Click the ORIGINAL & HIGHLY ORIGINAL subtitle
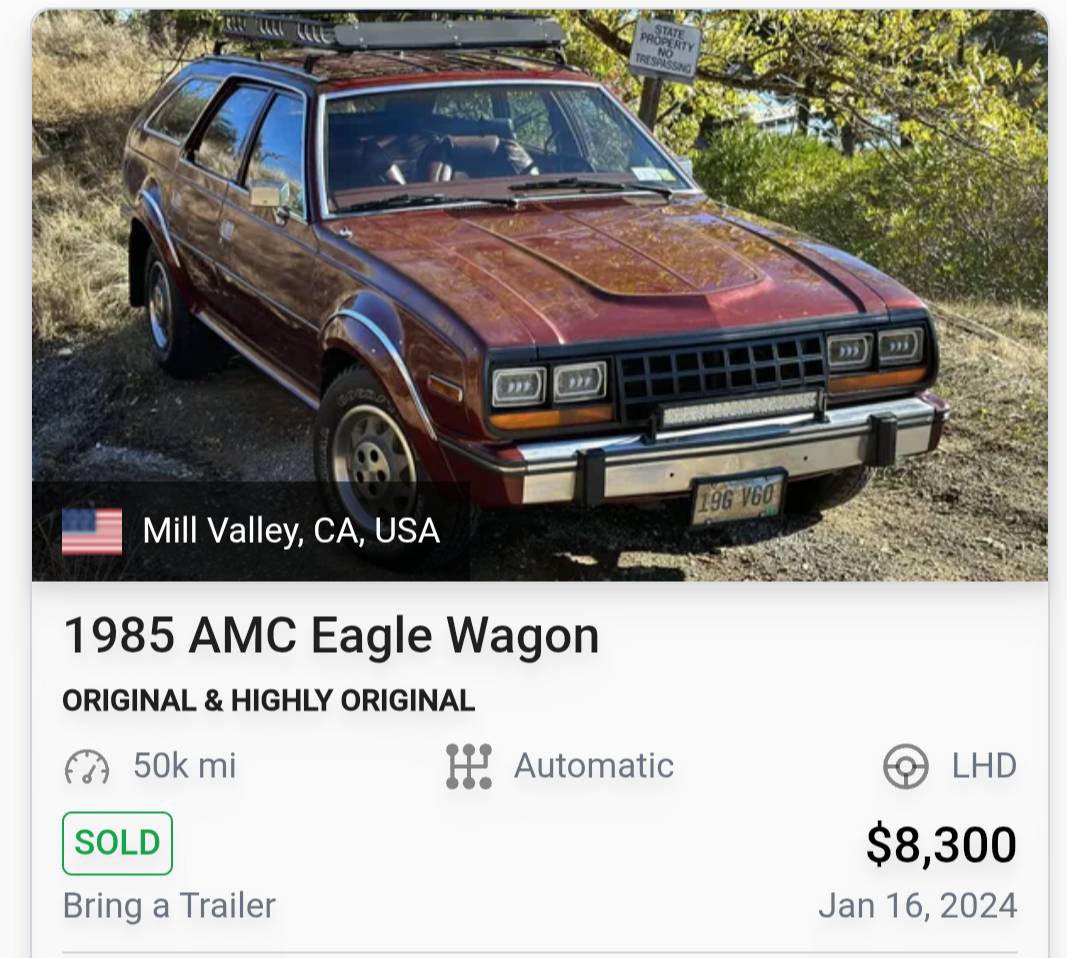1067x958 pixels. [269, 701]
